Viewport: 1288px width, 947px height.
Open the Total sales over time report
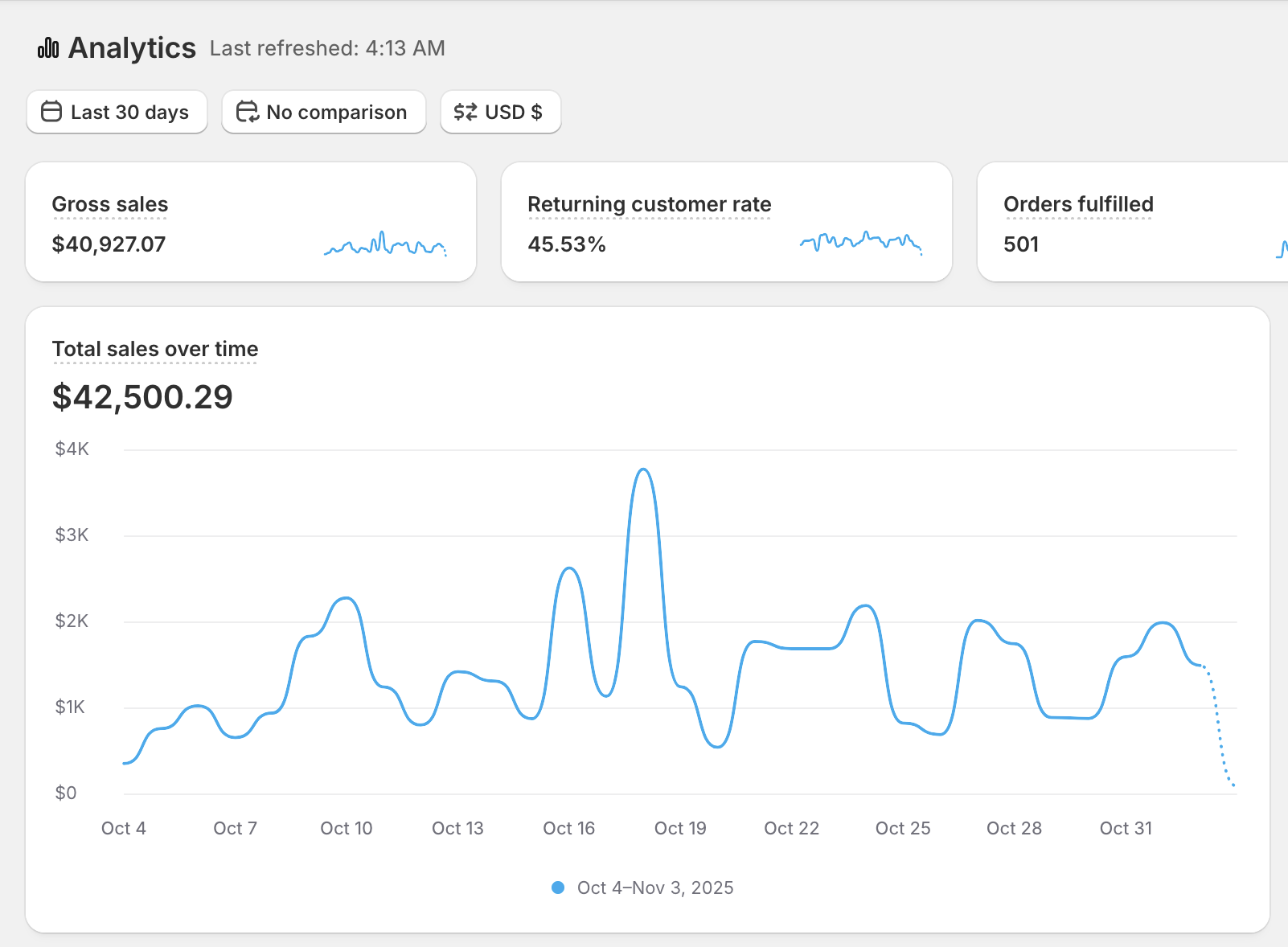155,349
